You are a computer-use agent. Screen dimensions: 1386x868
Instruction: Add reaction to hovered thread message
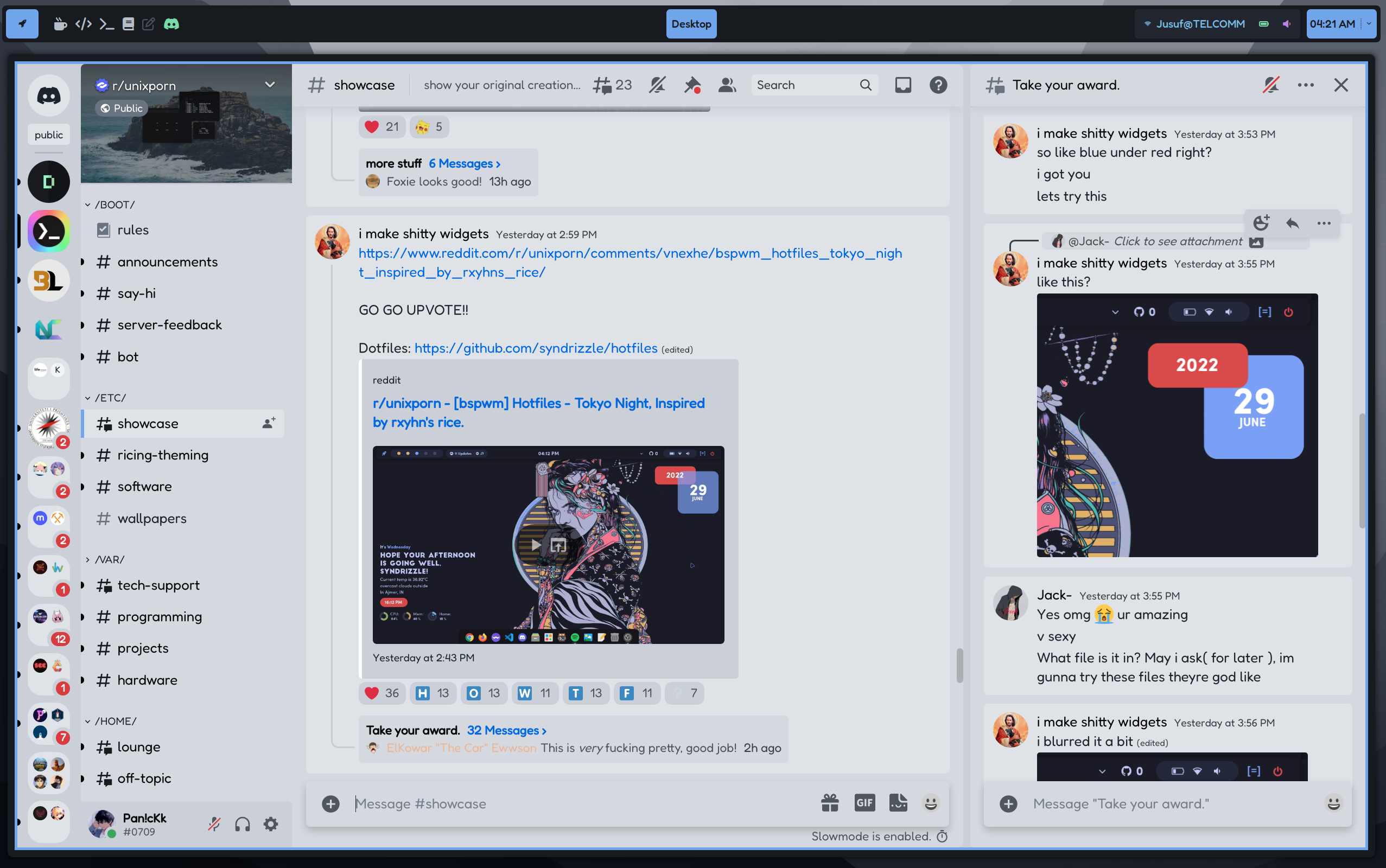point(1261,223)
